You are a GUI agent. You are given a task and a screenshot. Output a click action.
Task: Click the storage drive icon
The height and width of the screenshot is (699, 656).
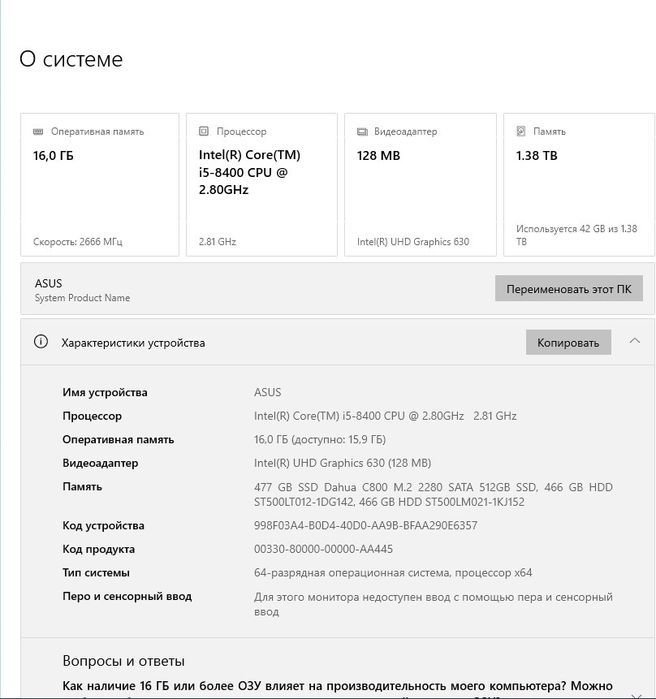click(x=521, y=131)
